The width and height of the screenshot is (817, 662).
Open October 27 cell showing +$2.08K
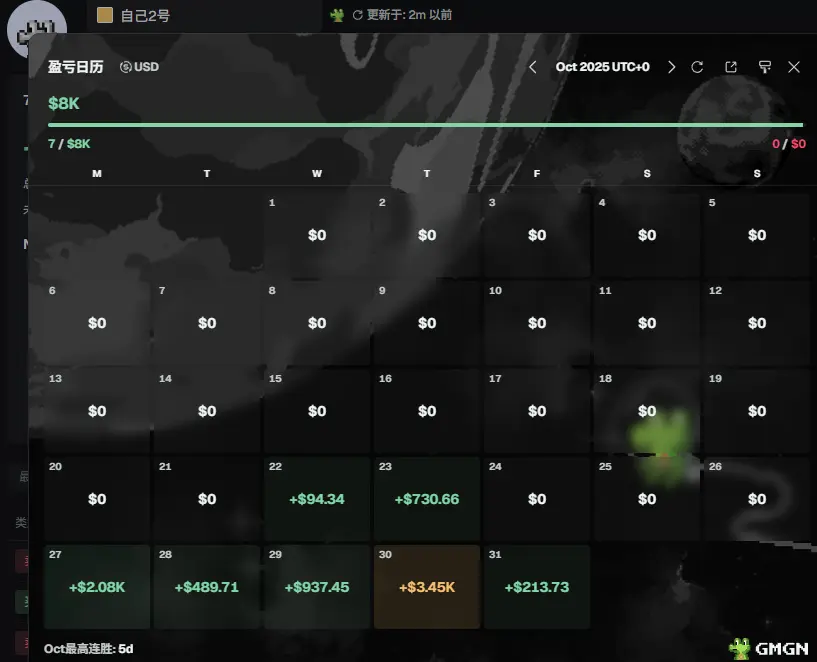(x=97, y=587)
